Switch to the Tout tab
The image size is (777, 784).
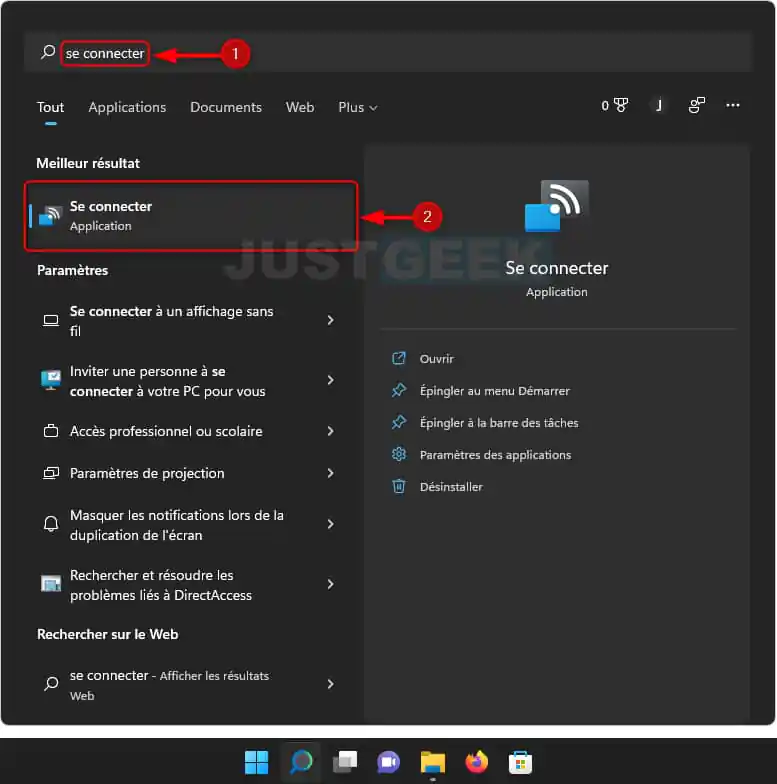(50, 107)
